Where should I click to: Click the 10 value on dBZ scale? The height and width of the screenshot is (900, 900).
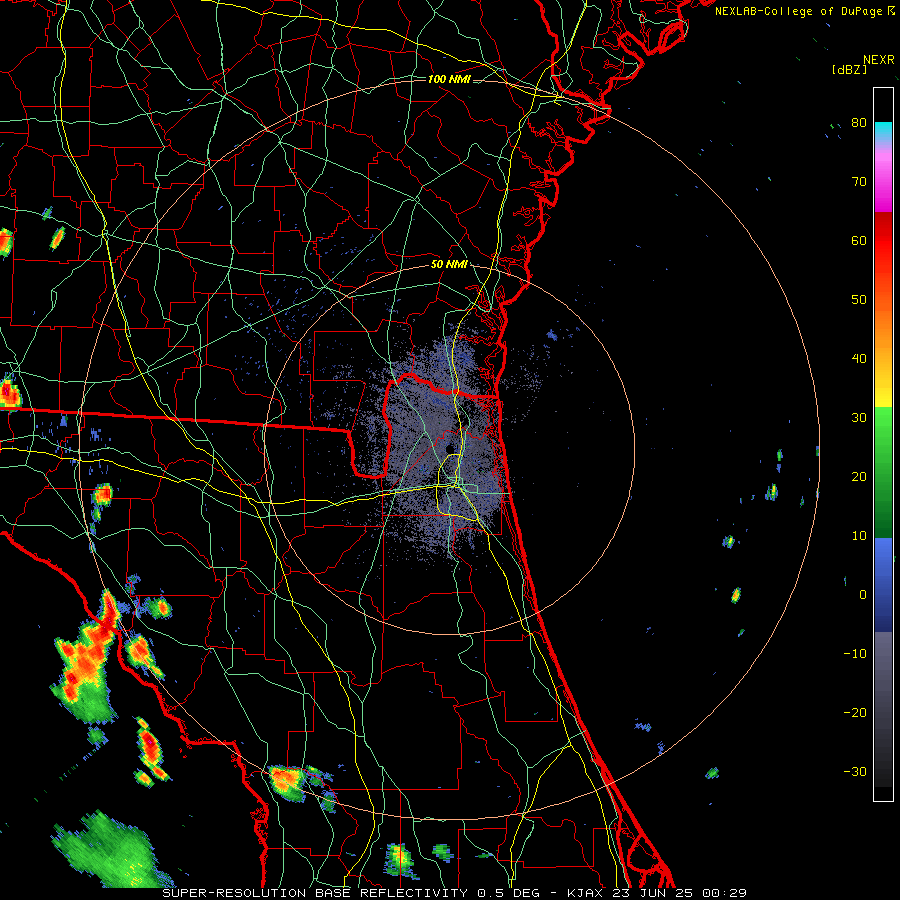point(859,536)
